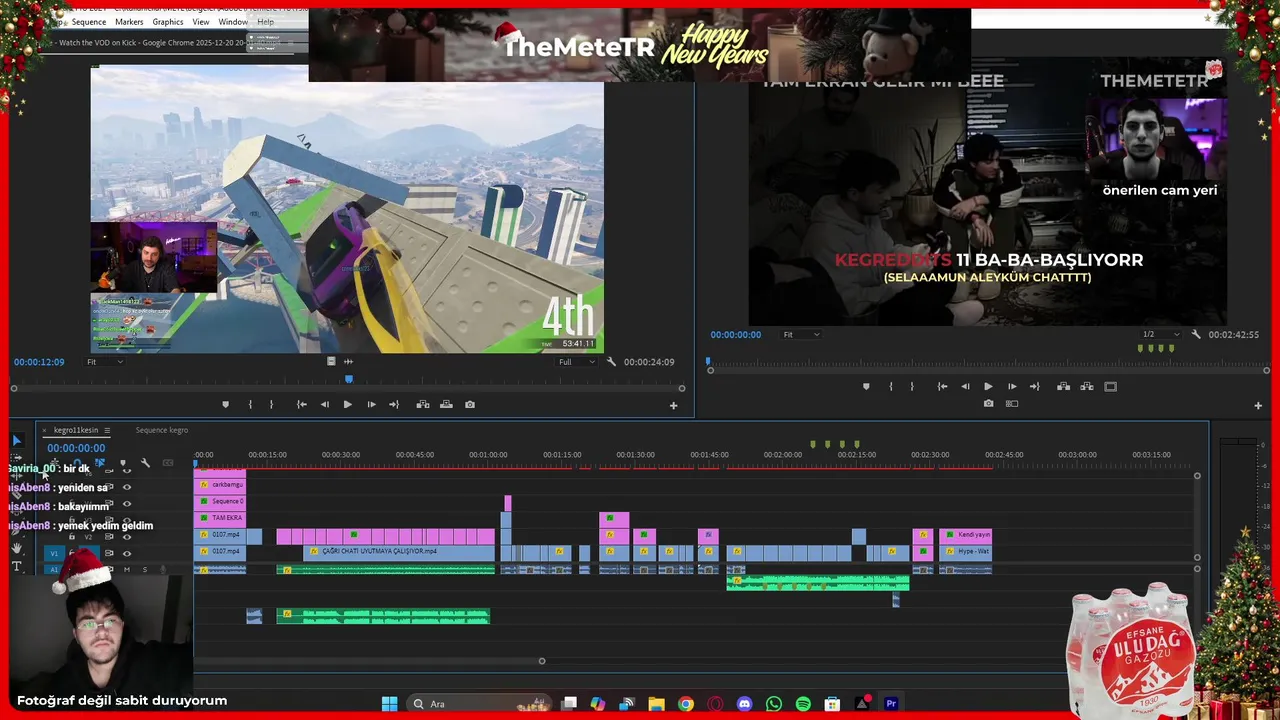Open the Graphics menu
This screenshot has width=1280, height=720.
click(168, 22)
